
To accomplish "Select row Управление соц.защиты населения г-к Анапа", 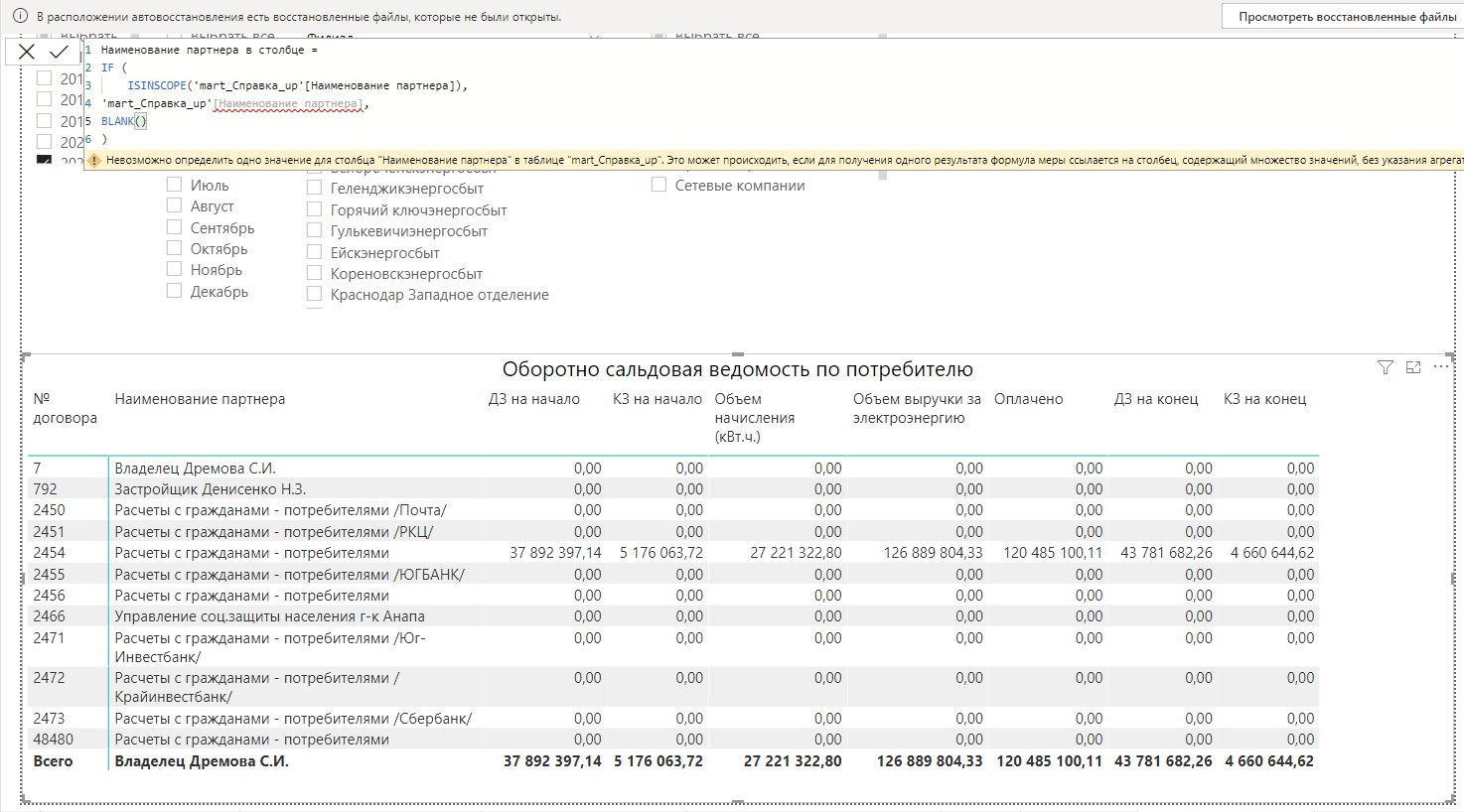I will coord(673,616).
